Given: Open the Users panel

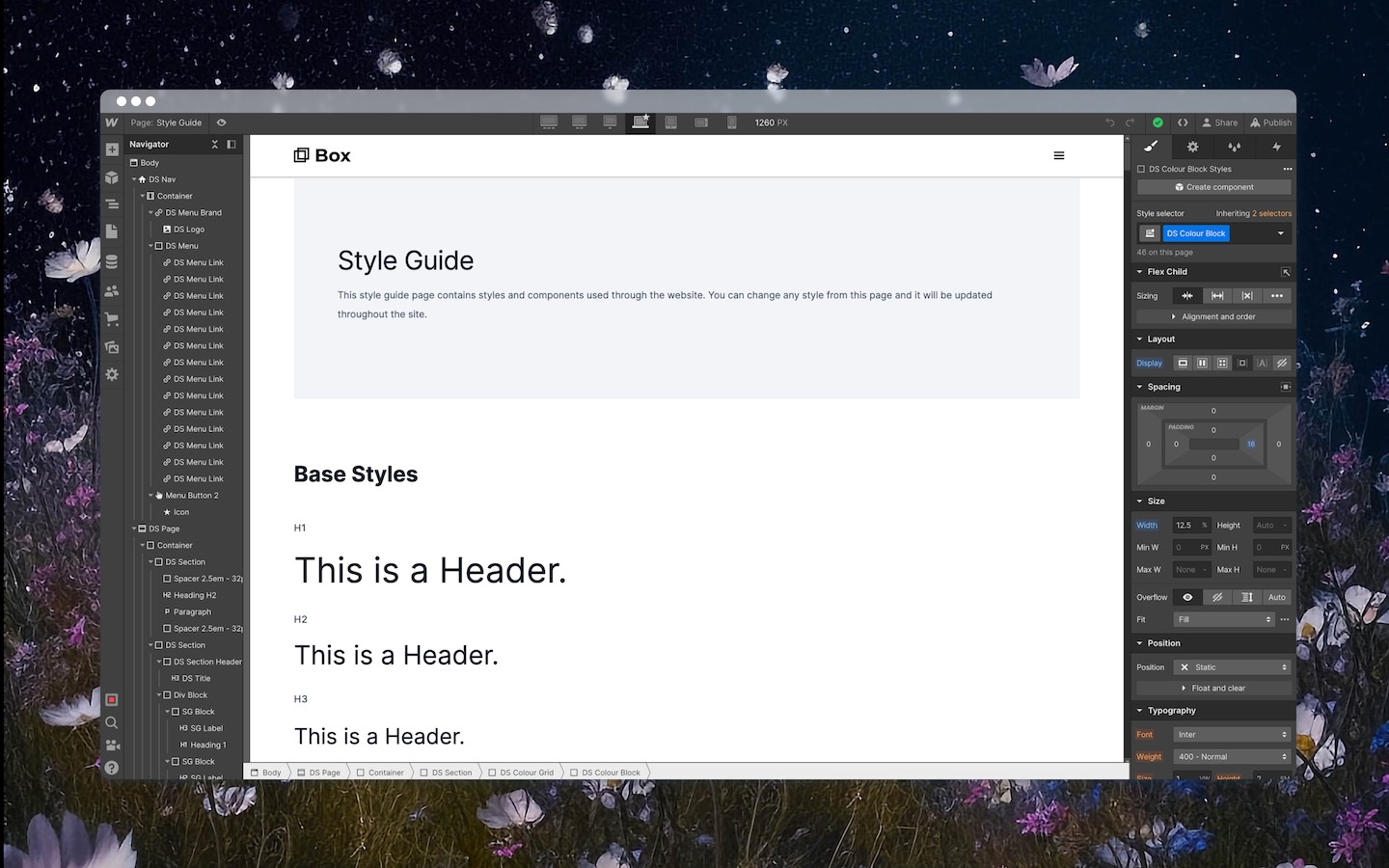Looking at the screenshot, I should (112, 290).
